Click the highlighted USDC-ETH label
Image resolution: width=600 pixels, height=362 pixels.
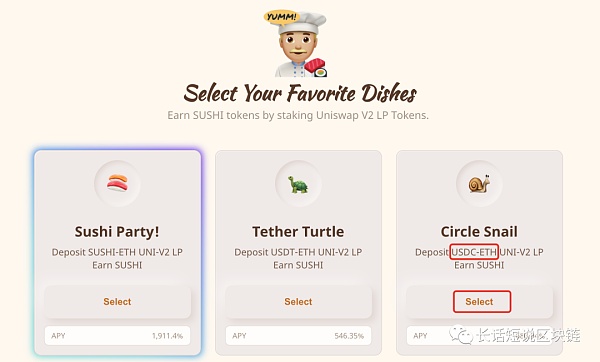tap(474, 252)
